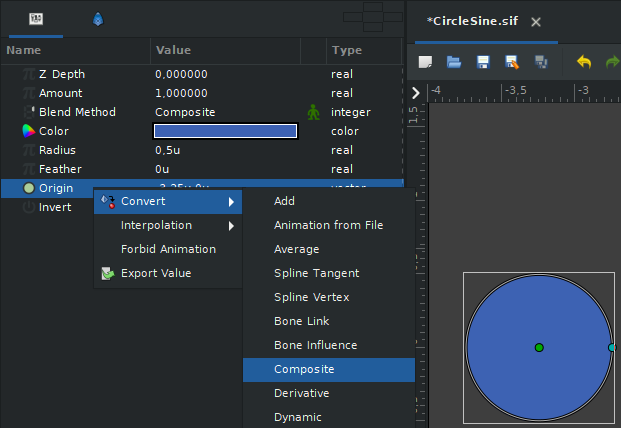This screenshot has height=428, width=621.
Task: Click the green origin handle in circle
Action: pos(539,348)
